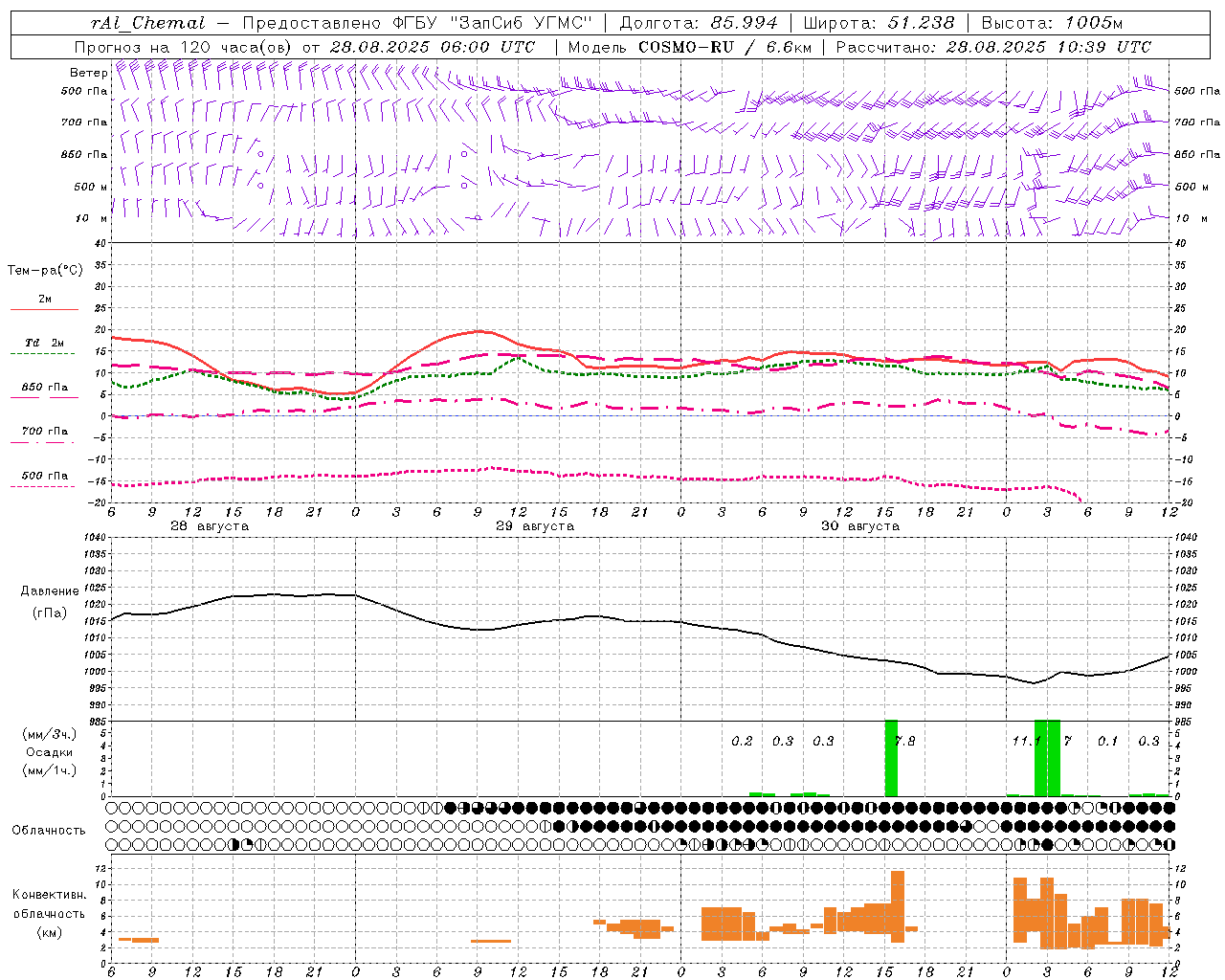
Task: Select the Высота: 1005м header field
Action: pyautogui.click(x=1052, y=23)
